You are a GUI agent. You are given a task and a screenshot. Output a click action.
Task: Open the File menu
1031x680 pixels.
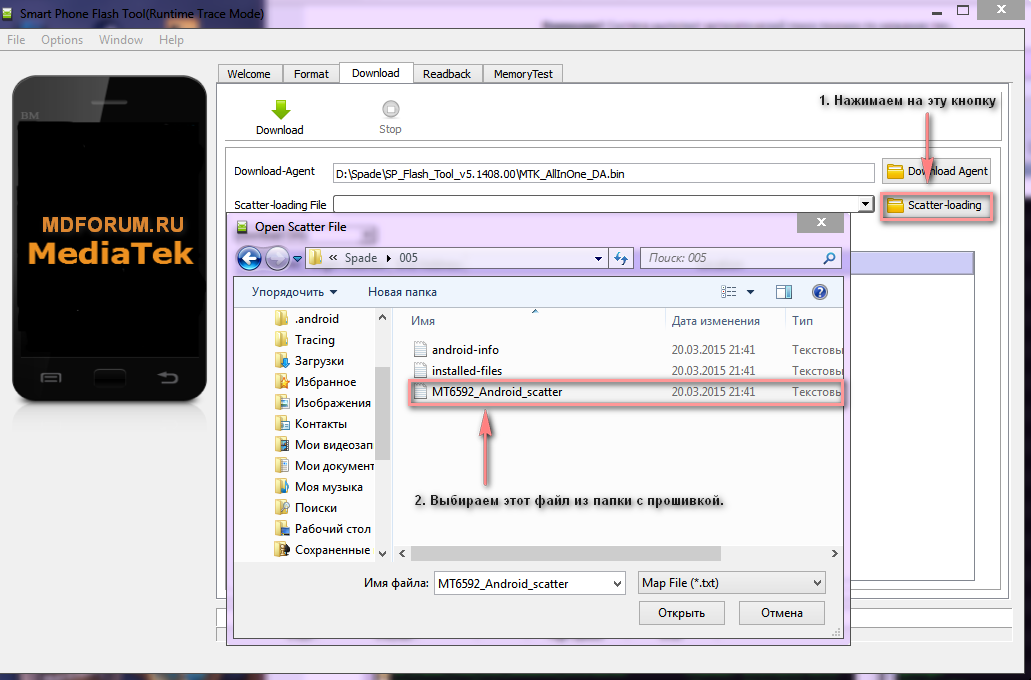click(x=16, y=40)
